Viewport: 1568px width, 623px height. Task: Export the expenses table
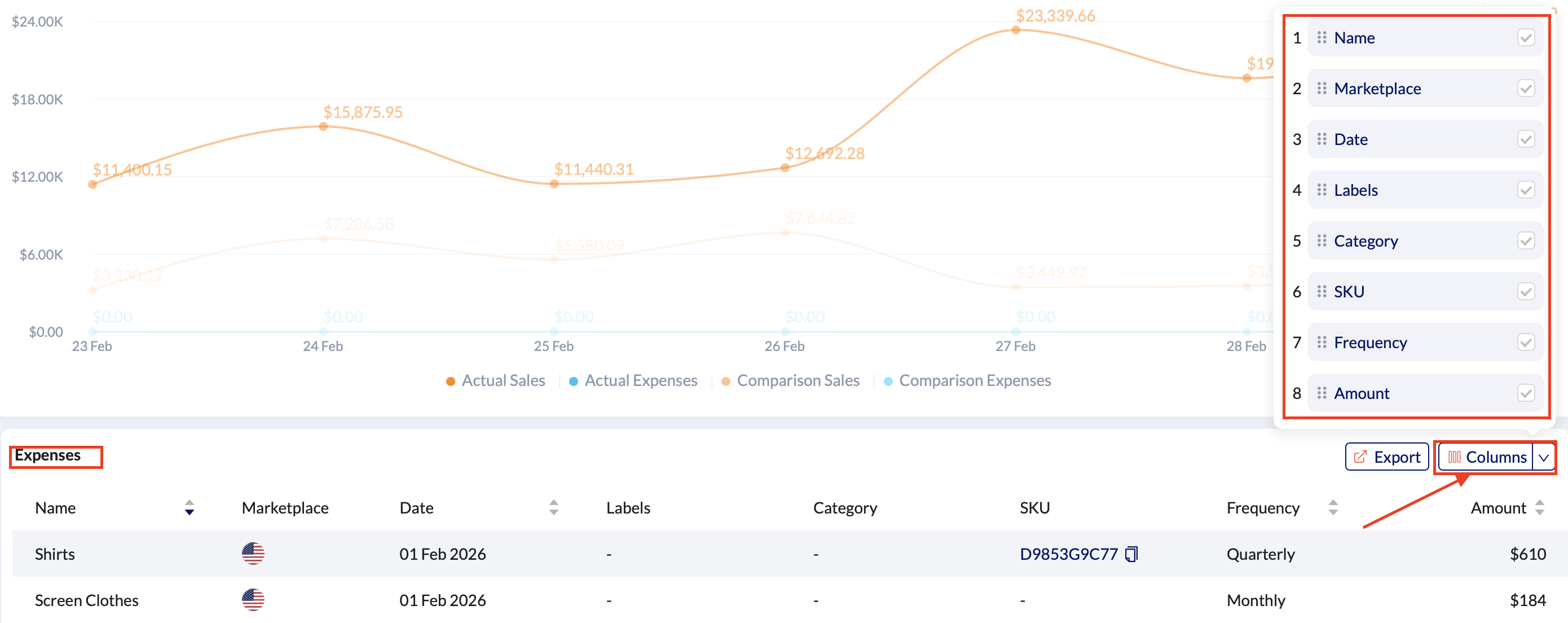click(1386, 457)
